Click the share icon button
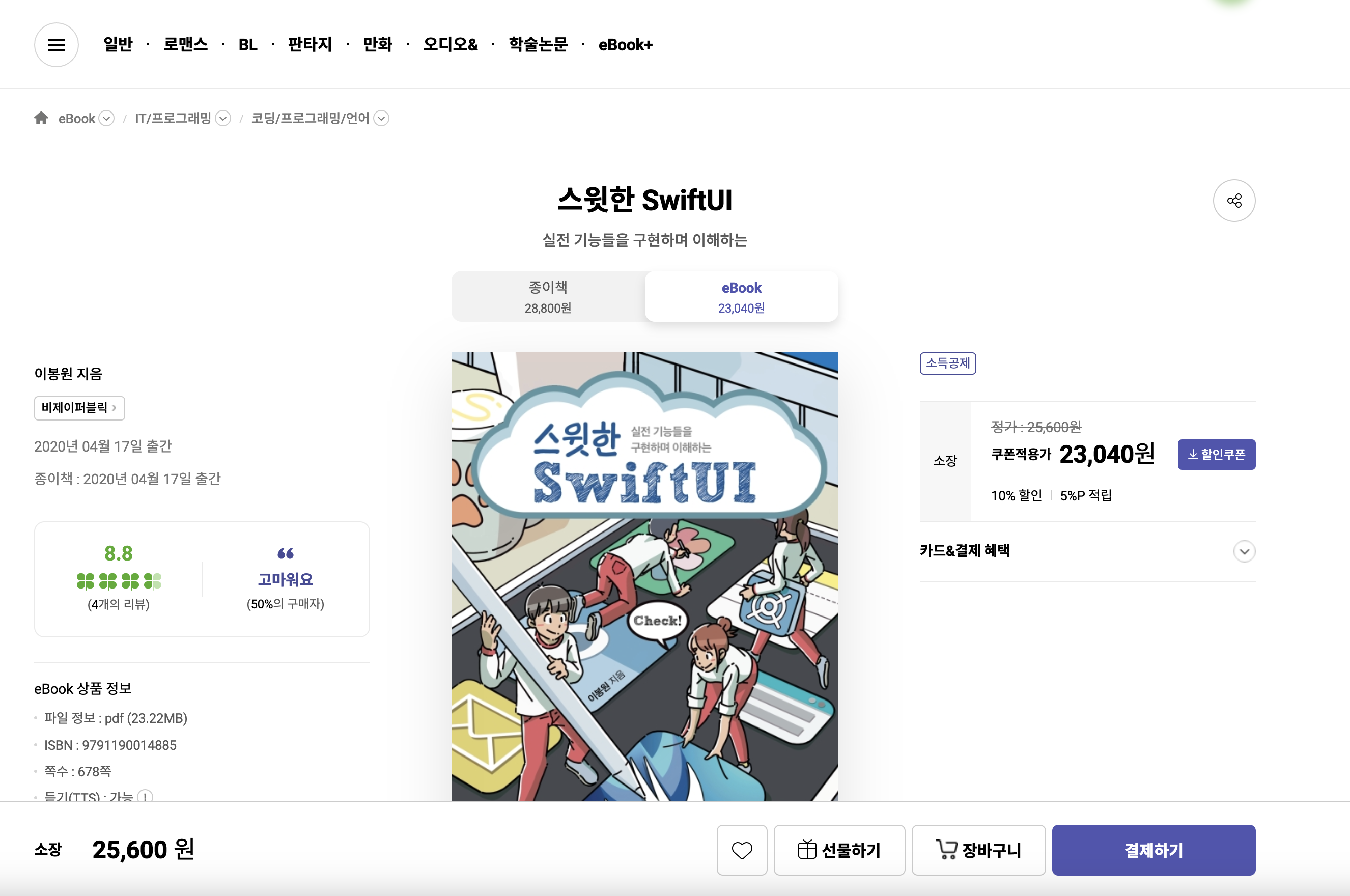The height and width of the screenshot is (896, 1350). coord(1233,201)
